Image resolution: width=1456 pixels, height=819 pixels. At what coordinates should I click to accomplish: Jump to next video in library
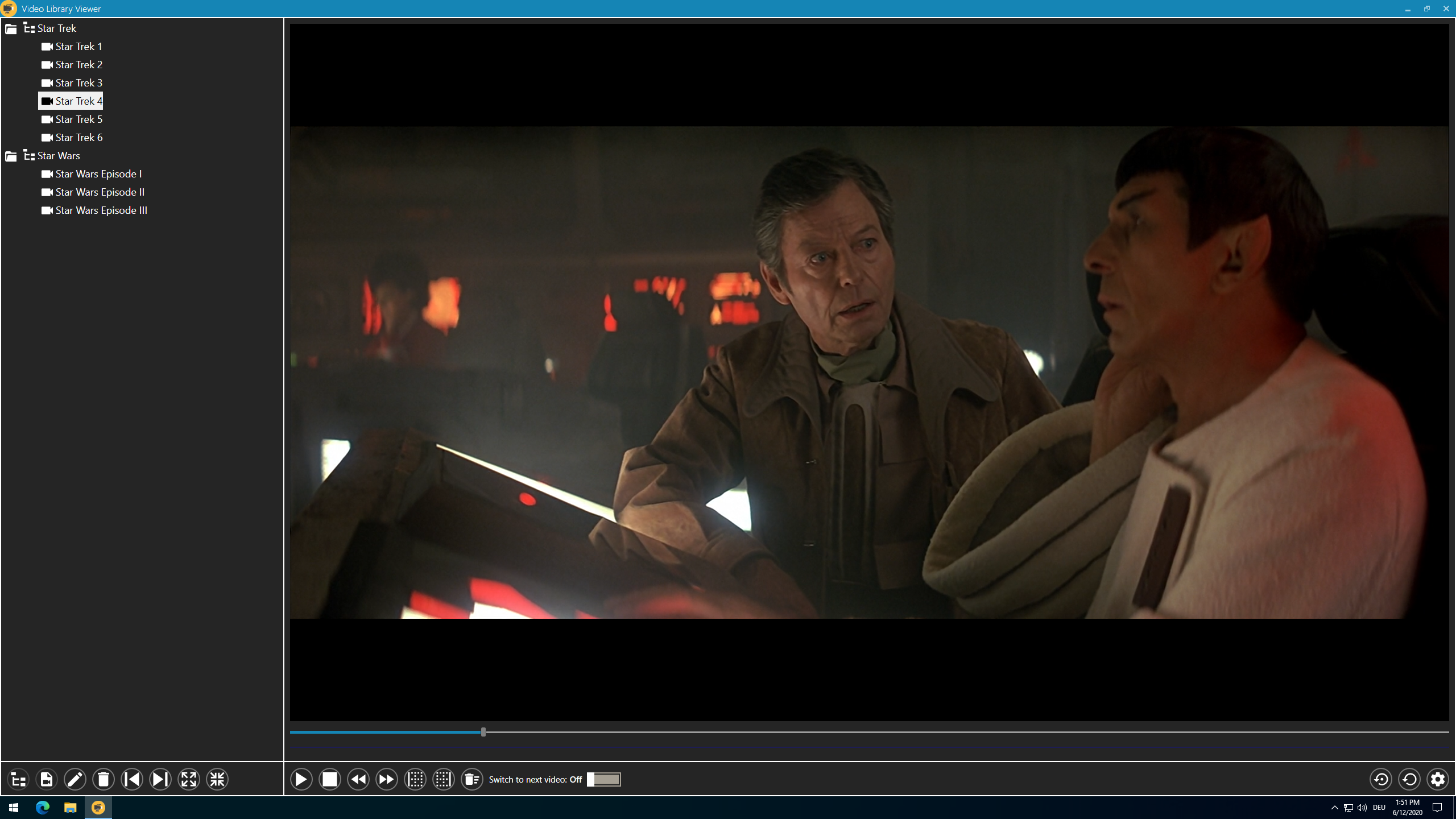(x=160, y=779)
